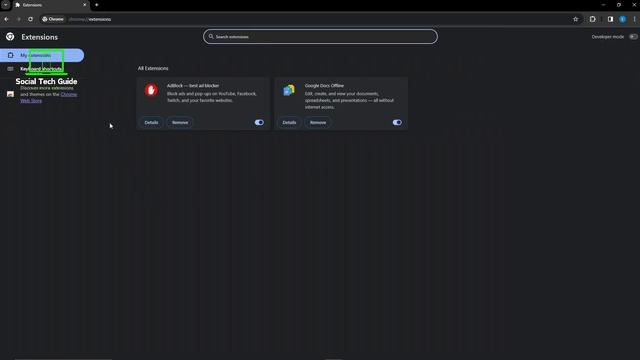The width and height of the screenshot is (640, 360).
Task: Remove Google Docs Offline extension
Action: tap(318, 122)
